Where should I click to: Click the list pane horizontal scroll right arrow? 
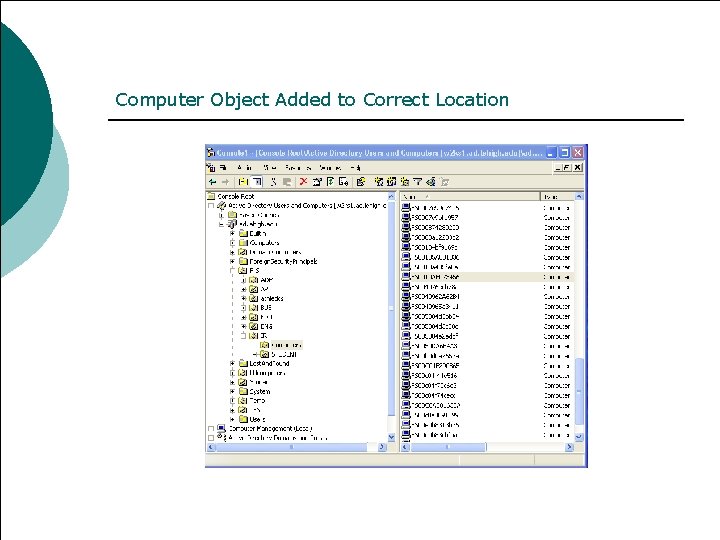pos(569,447)
